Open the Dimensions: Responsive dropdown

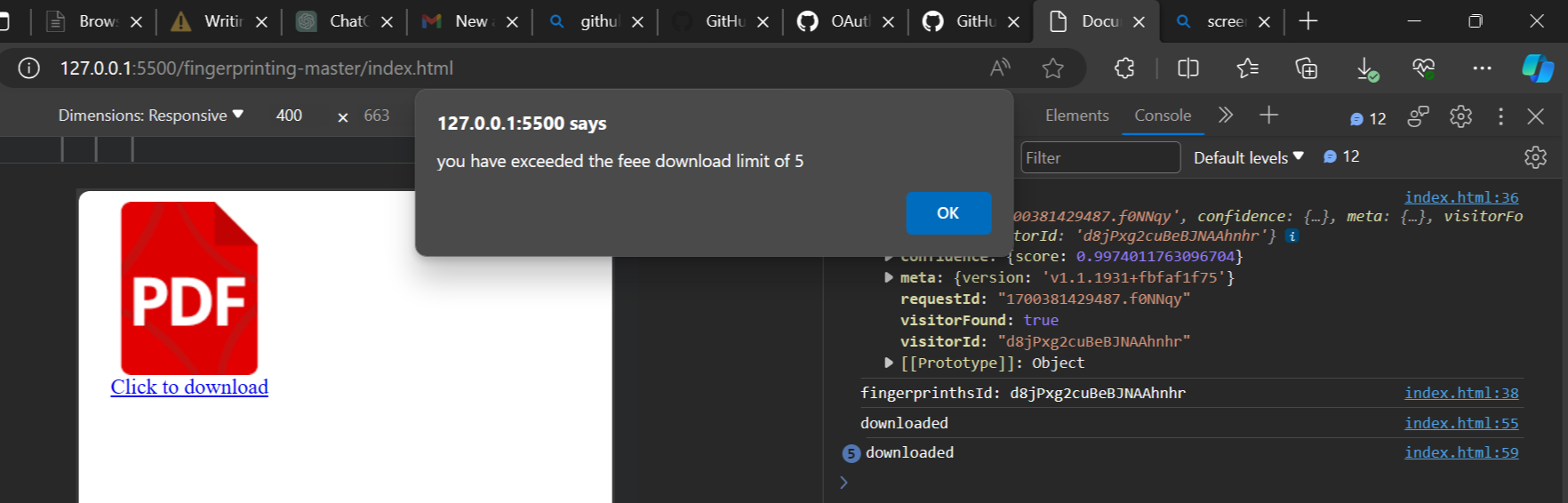[x=150, y=116]
